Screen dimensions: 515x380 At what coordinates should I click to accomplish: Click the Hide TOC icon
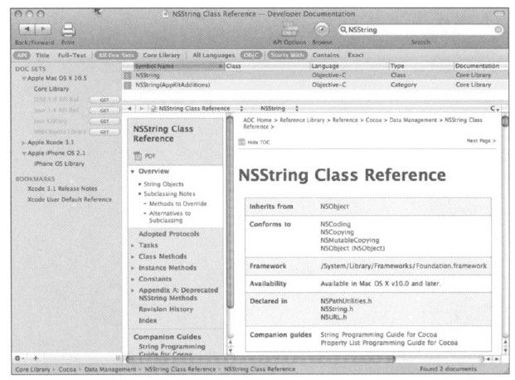point(242,142)
